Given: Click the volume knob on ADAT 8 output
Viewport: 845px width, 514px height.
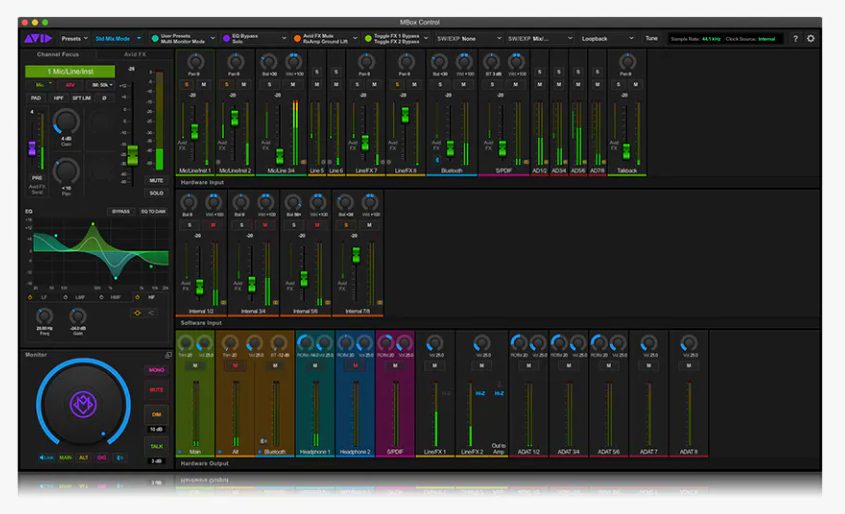Looking at the screenshot, I should (689, 343).
